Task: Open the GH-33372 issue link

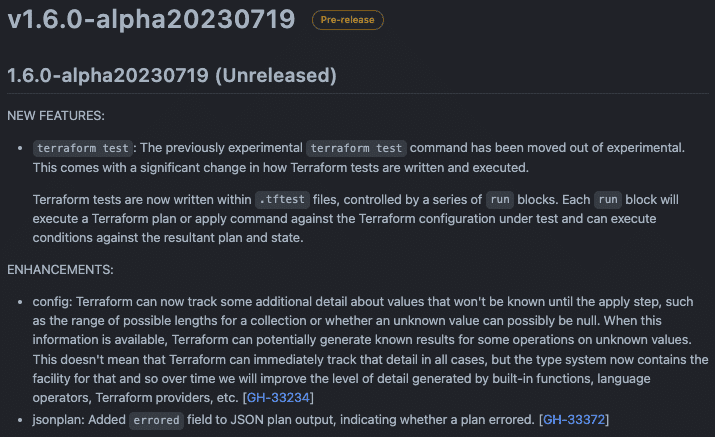Action: (x=575, y=419)
